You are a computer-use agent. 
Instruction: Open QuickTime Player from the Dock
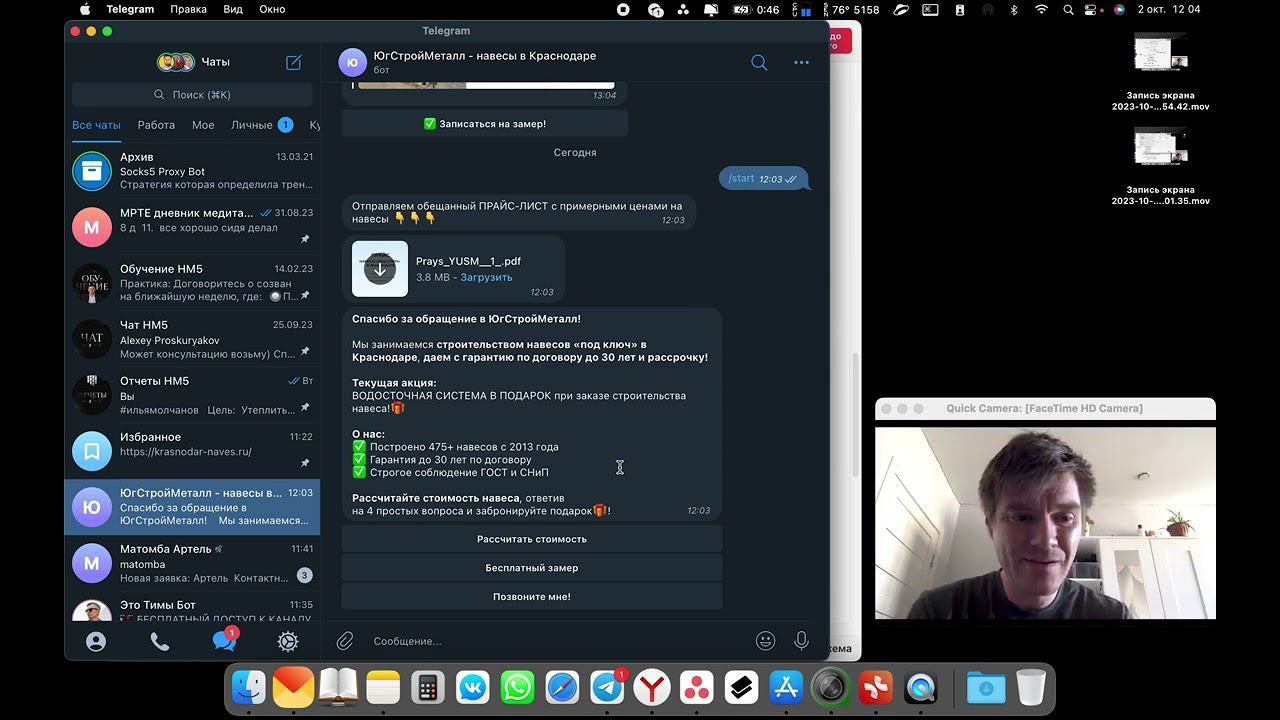coord(921,688)
